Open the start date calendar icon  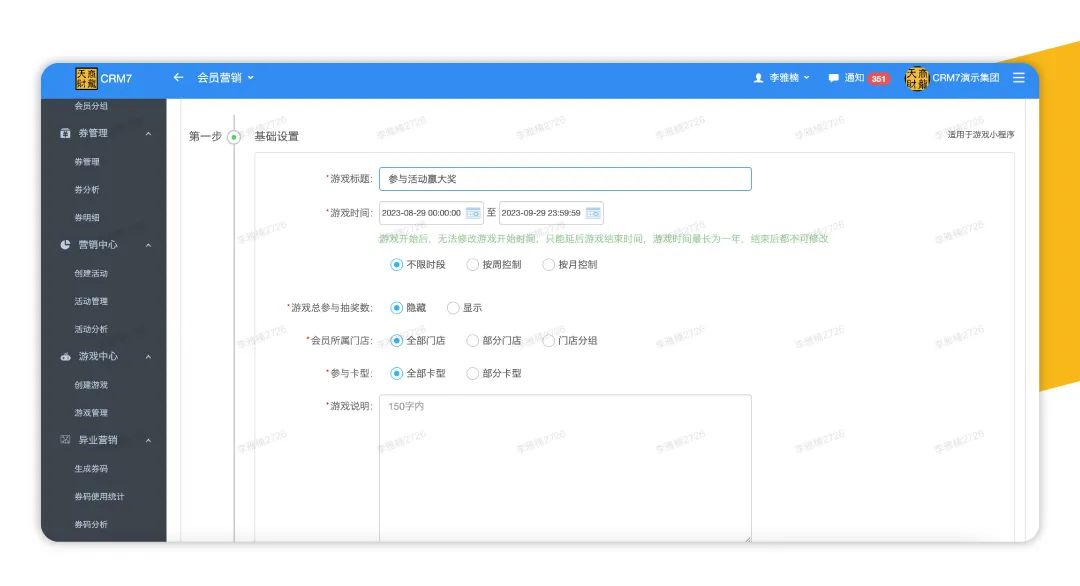tap(473, 213)
